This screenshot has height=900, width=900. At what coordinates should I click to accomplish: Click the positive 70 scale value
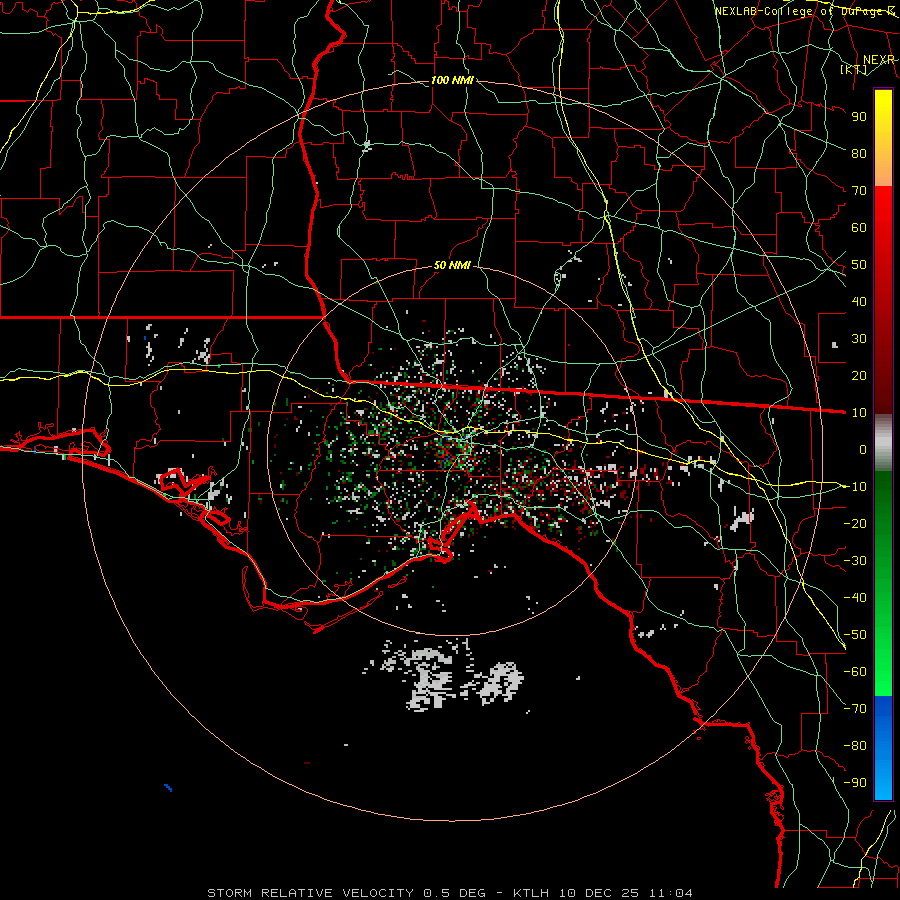pos(859,191)
